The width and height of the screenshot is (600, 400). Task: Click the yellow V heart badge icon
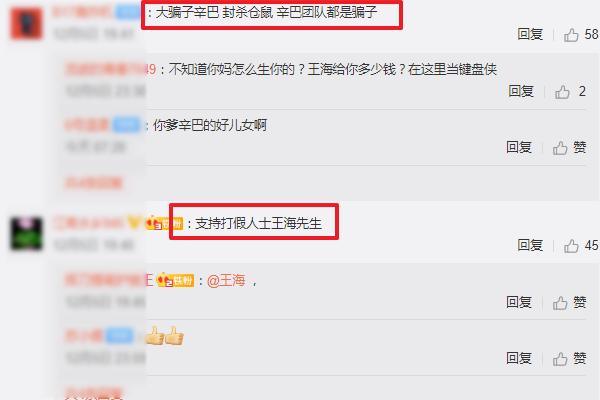[134, 222]
